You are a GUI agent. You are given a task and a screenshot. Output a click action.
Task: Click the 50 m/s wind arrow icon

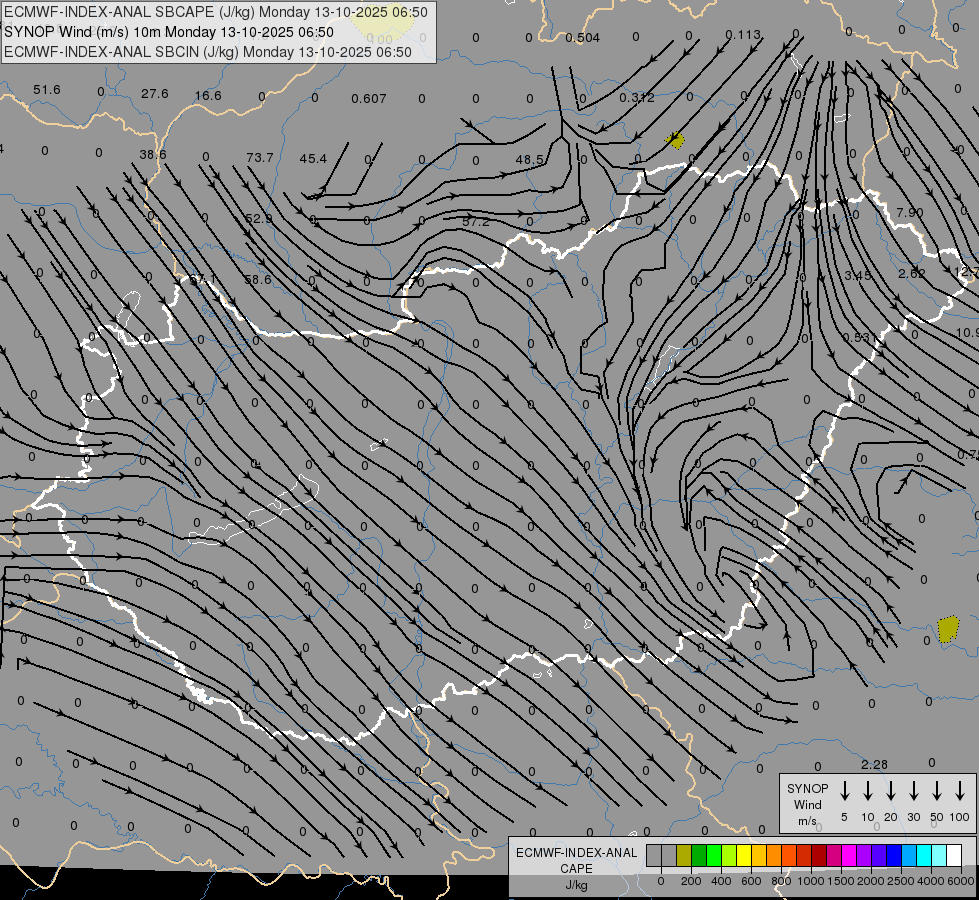pyautogui.click(x=937, y=791)
